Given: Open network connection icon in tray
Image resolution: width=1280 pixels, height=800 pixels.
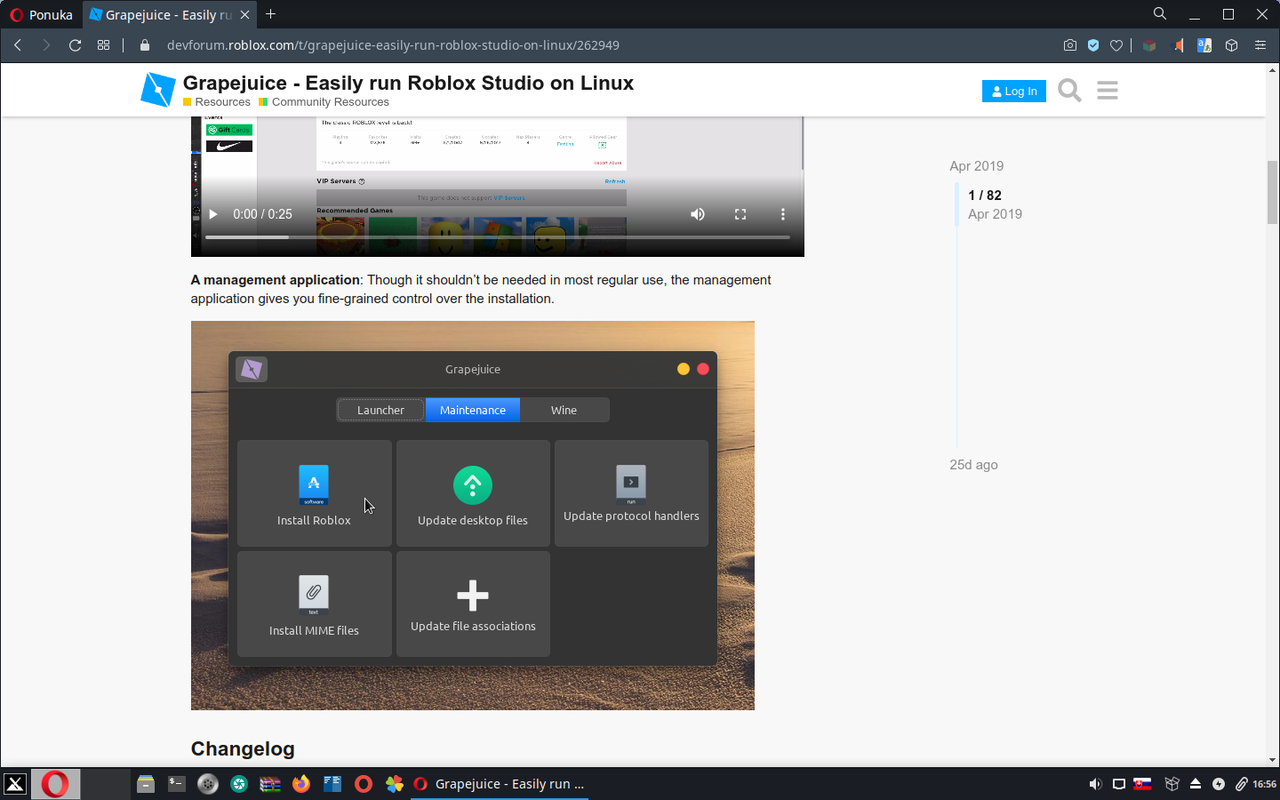Looking at the screenshot, I should pos(1120,784).
